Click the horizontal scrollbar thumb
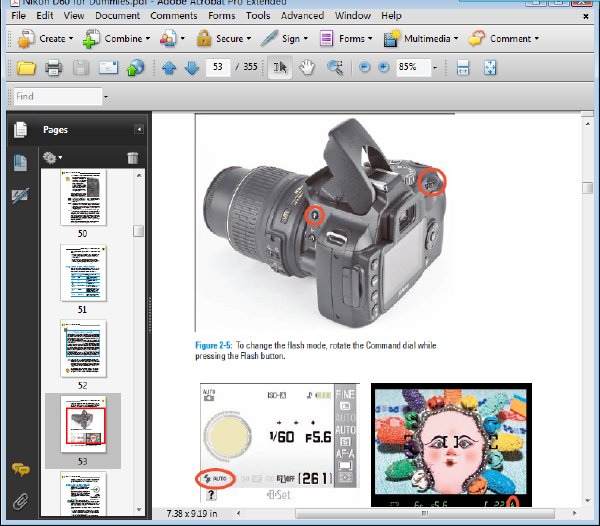Screen dimensions: 600x526 pyautogui.click(x=425, y=513)
